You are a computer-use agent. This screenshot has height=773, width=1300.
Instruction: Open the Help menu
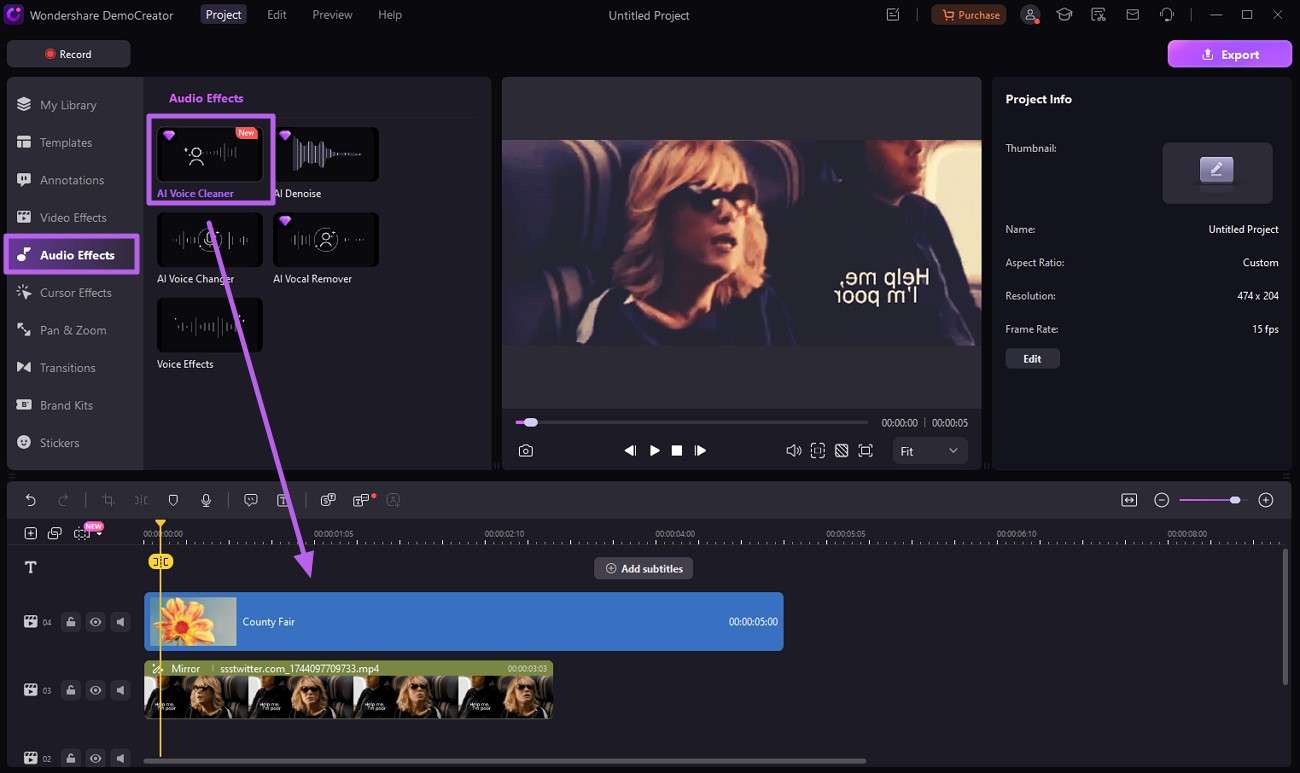pos(390,15)
